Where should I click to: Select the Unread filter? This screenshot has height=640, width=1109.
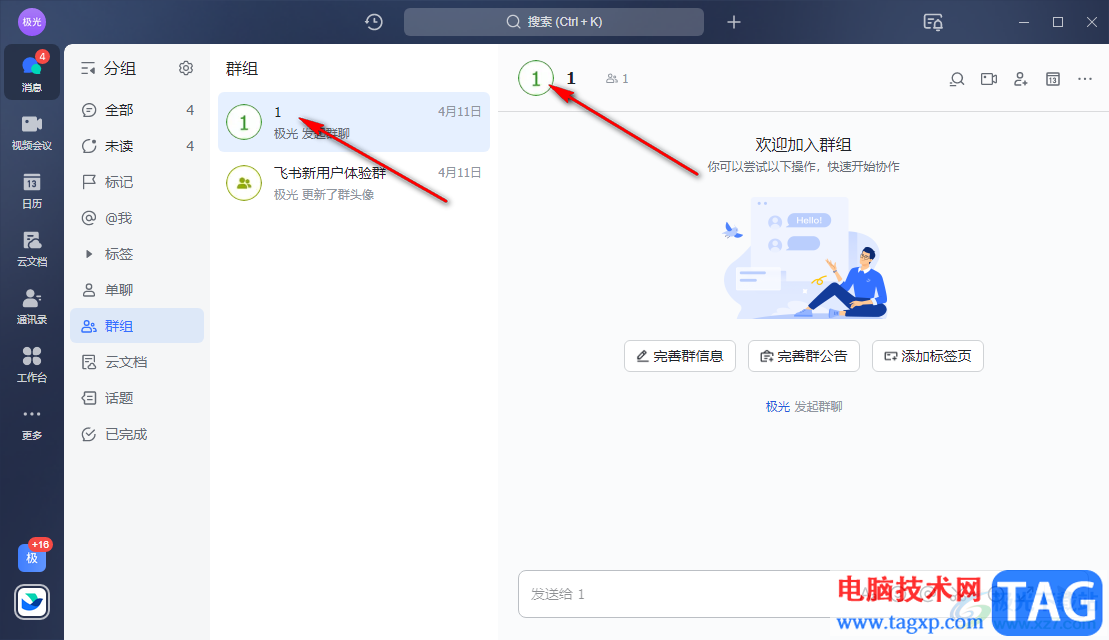137,146
